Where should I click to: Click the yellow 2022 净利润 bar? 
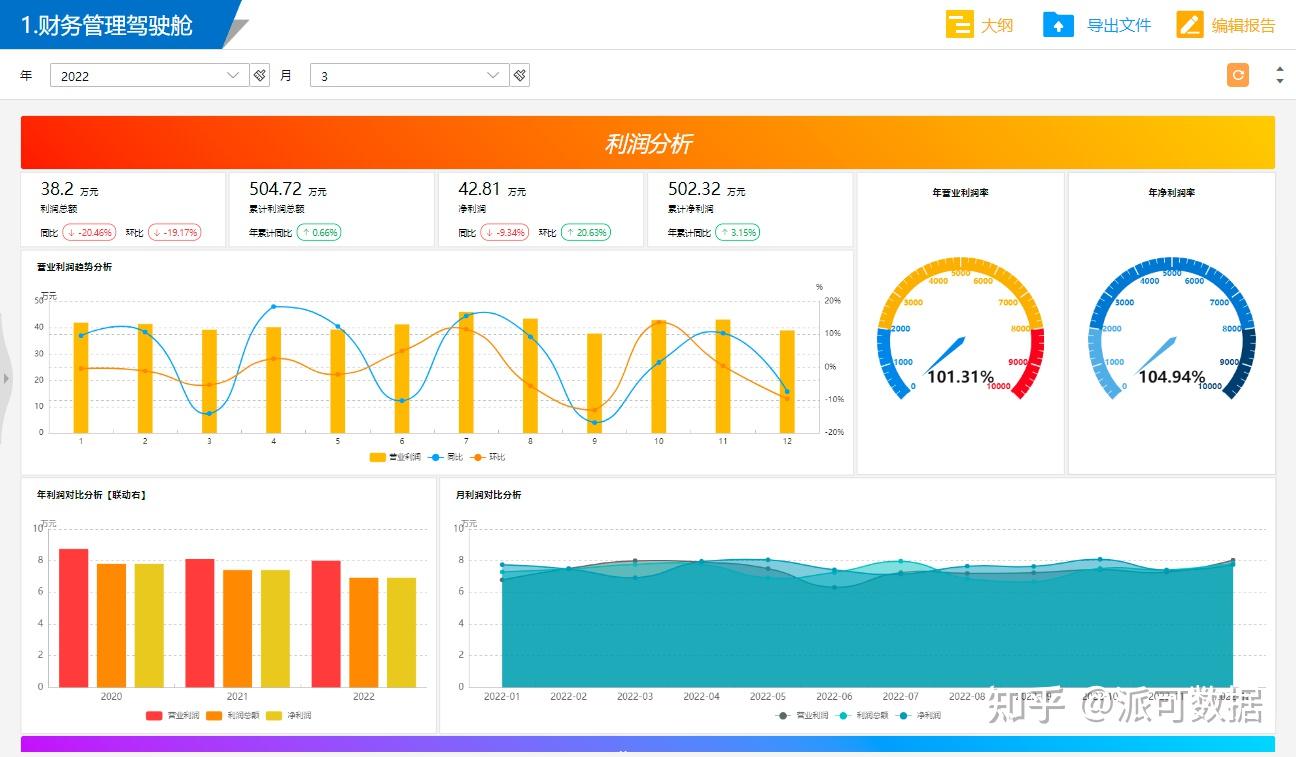pyautogui.click(x=401, y=632)
